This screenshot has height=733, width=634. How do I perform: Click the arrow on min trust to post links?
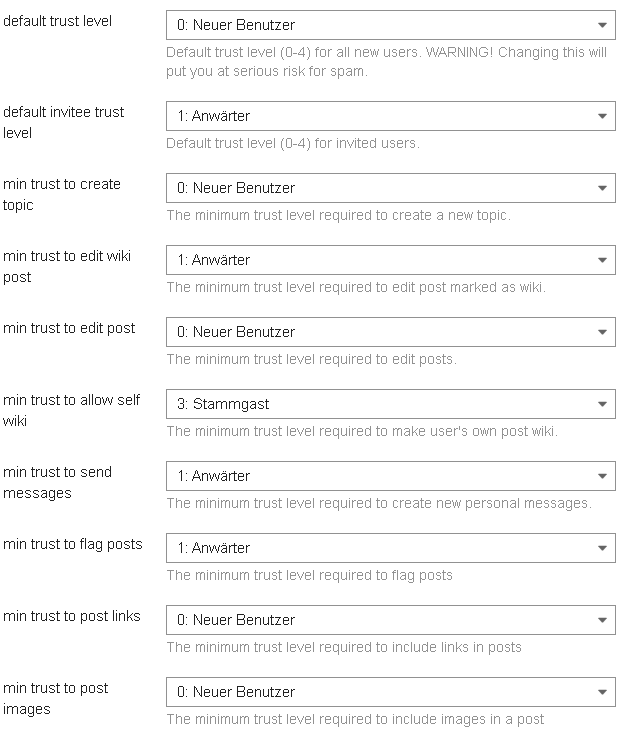click(602, 620)
